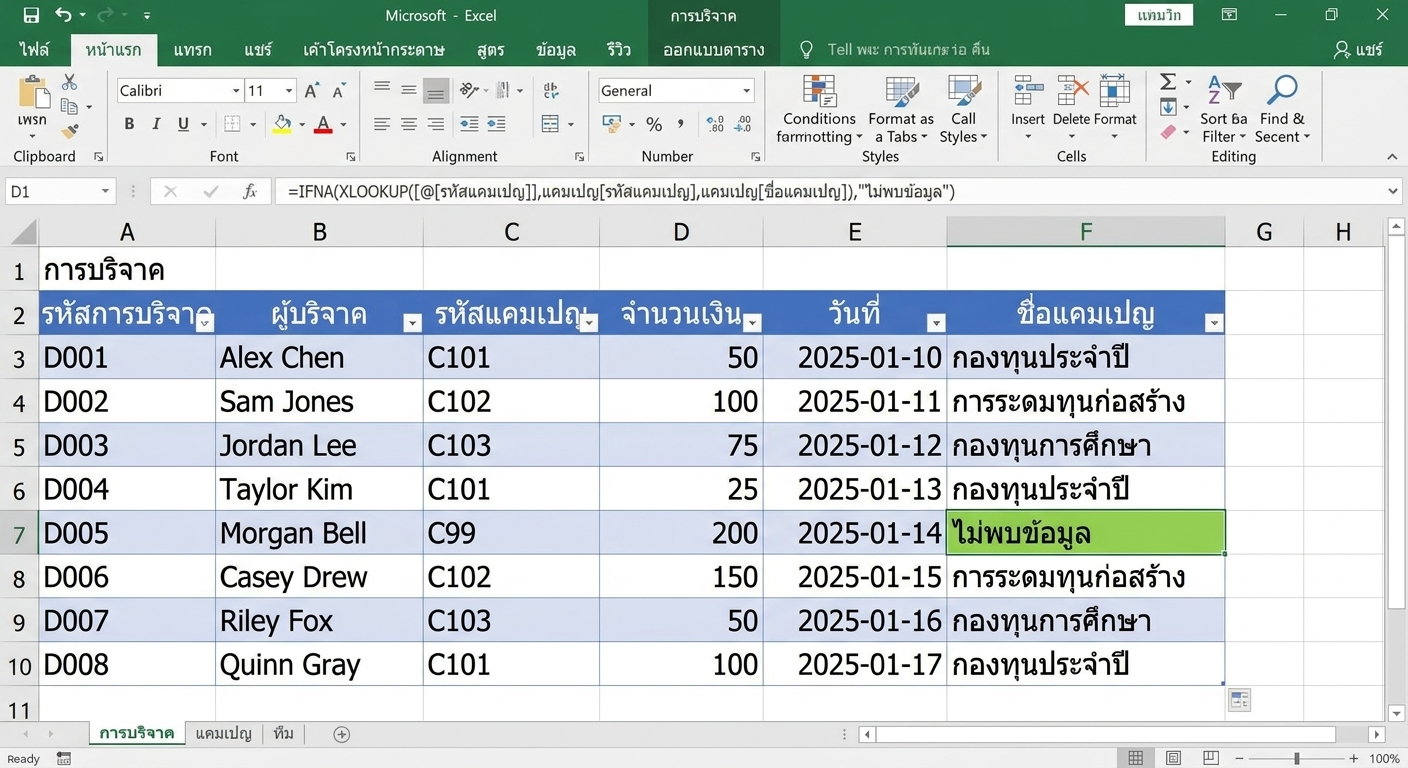Open Find & Select magnifier

(x=1282, y=111)
